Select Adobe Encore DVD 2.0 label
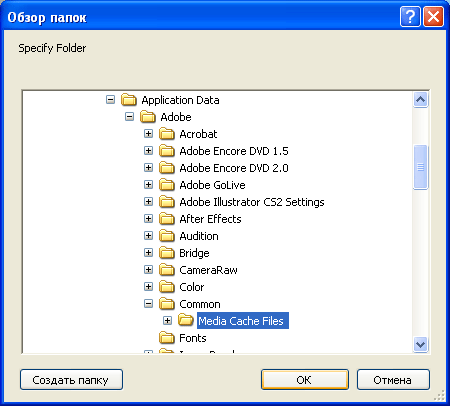This screenshot has width=450, height=406. [x=234, y=168]
